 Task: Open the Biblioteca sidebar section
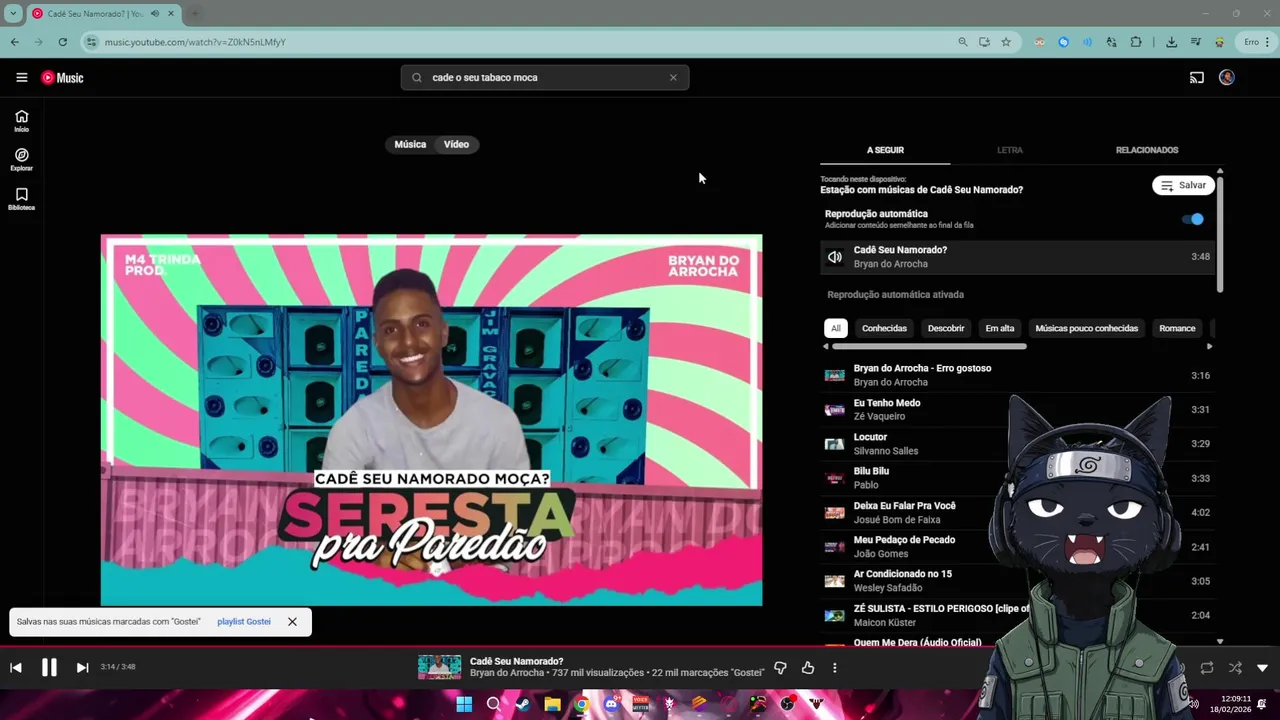point(21,199)
